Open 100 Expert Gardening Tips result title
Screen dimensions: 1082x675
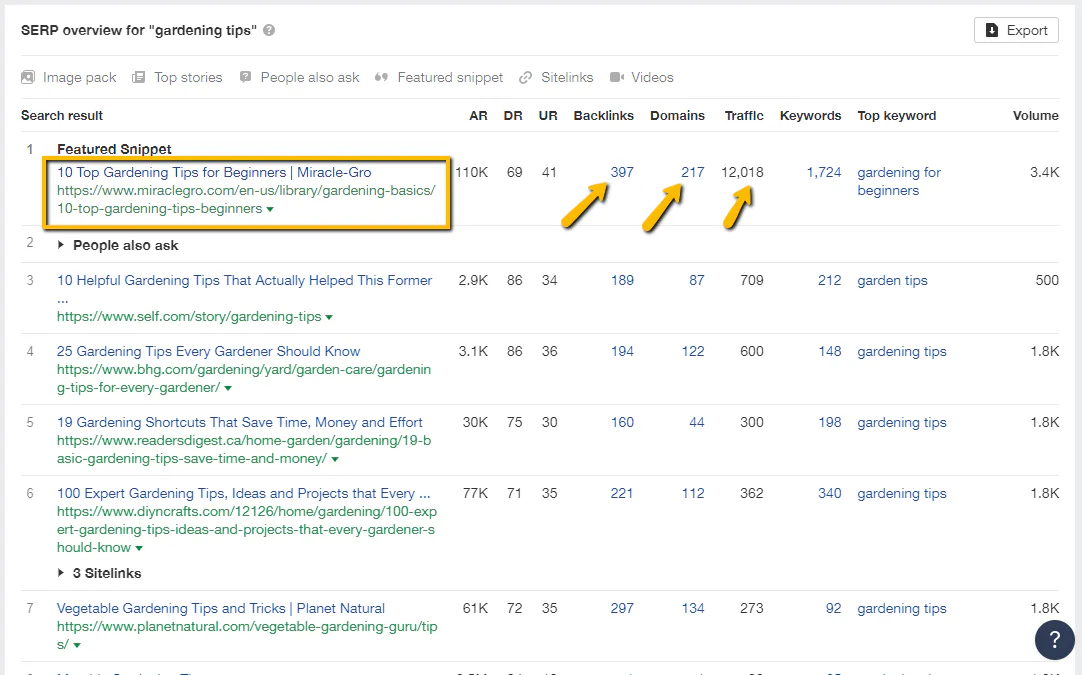pos(243,493)
